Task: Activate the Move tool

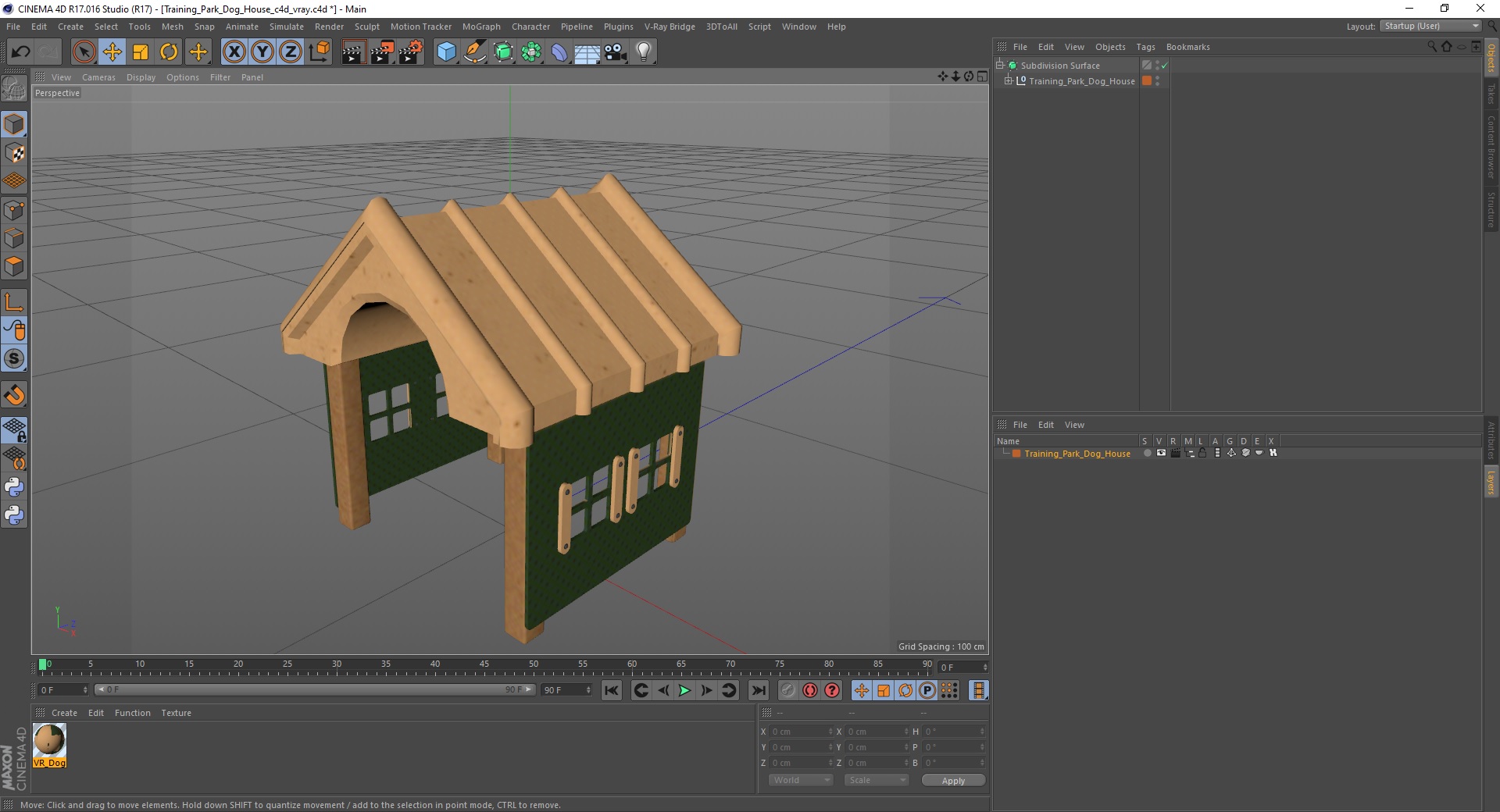Action: point(112,52)
